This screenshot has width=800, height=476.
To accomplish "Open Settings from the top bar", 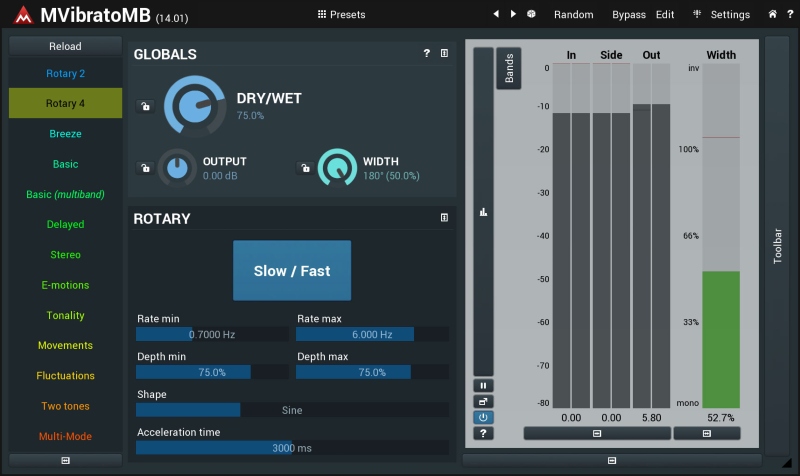I will (x=730, y=14).
